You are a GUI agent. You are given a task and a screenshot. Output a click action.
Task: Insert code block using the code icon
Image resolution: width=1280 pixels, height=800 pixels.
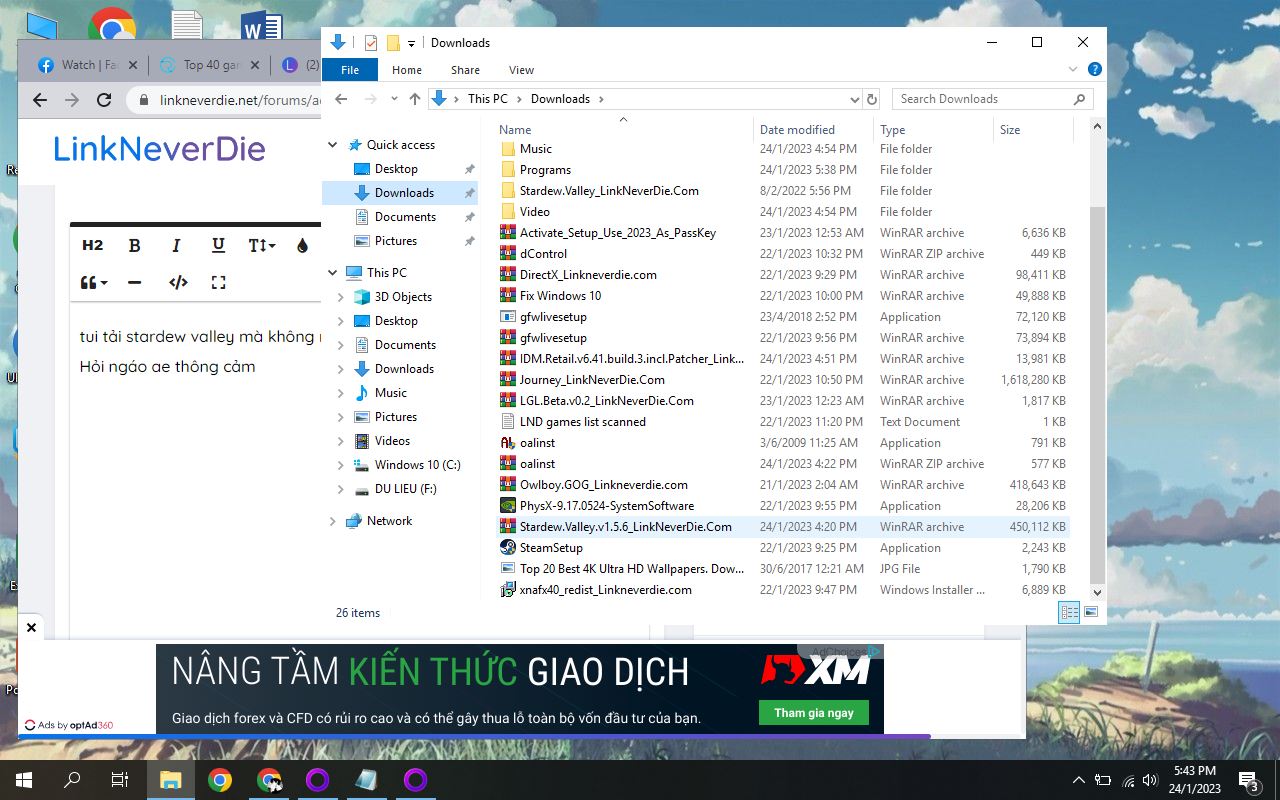click(x=178, y=283)
